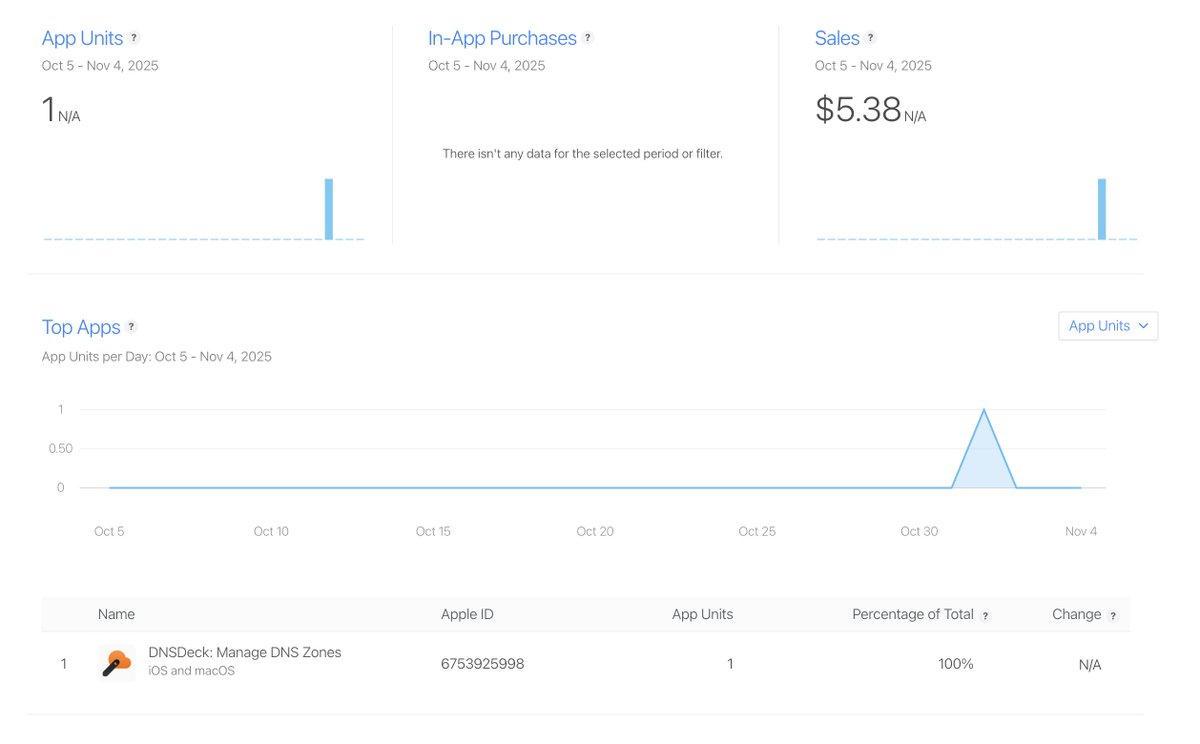
Task: Click the Oct 30 axis label
Action: point(919,531)
